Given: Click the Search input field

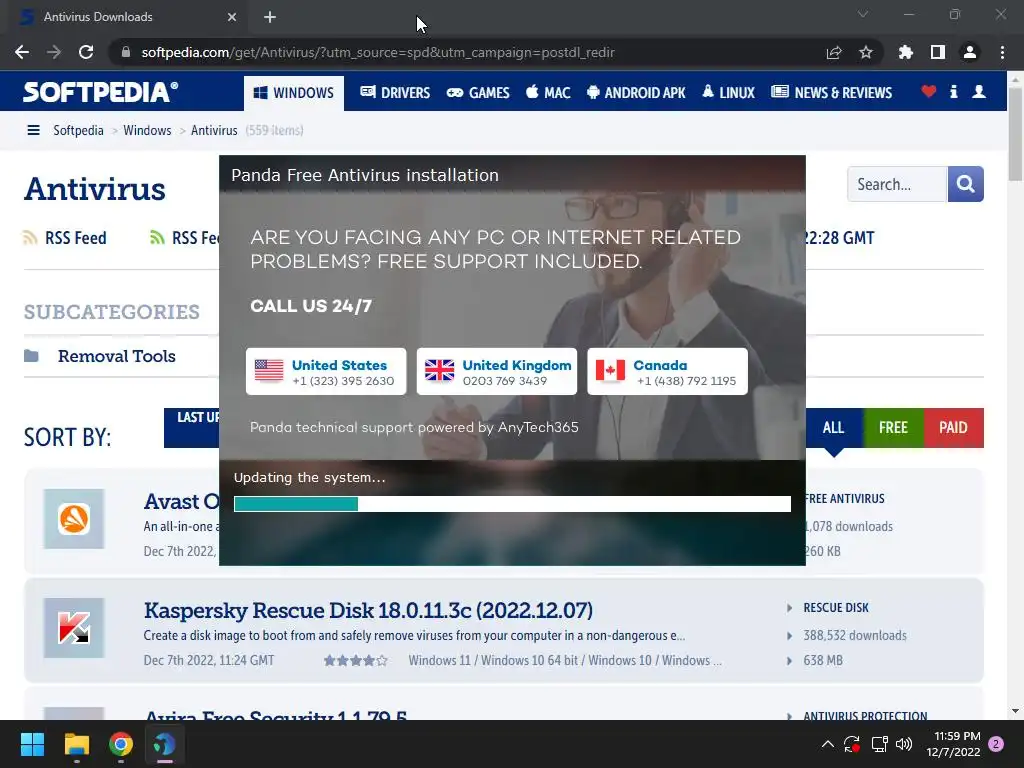Looking at the screenshot, I should click(x=897, y=184).
